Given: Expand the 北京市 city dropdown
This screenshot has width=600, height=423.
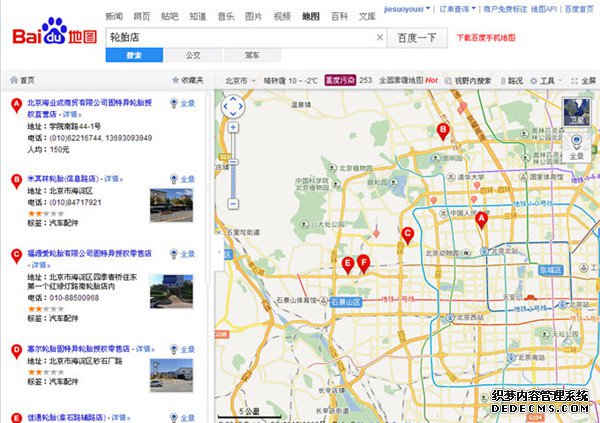Looking at the screenshot, I should point(240,80).
